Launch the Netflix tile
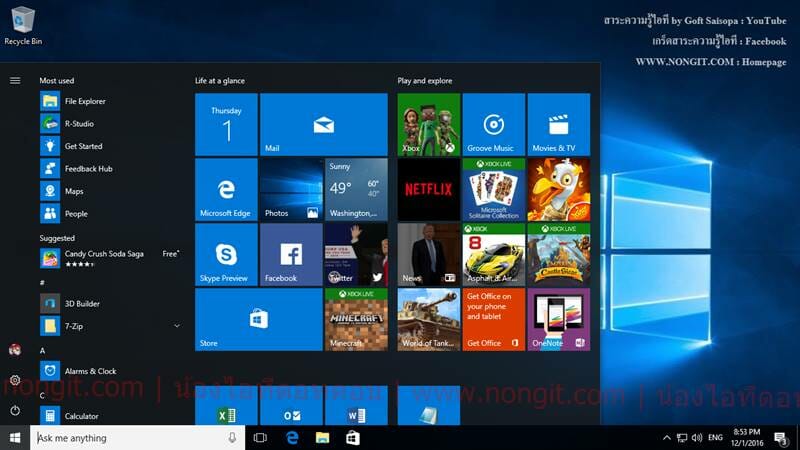 429,189
